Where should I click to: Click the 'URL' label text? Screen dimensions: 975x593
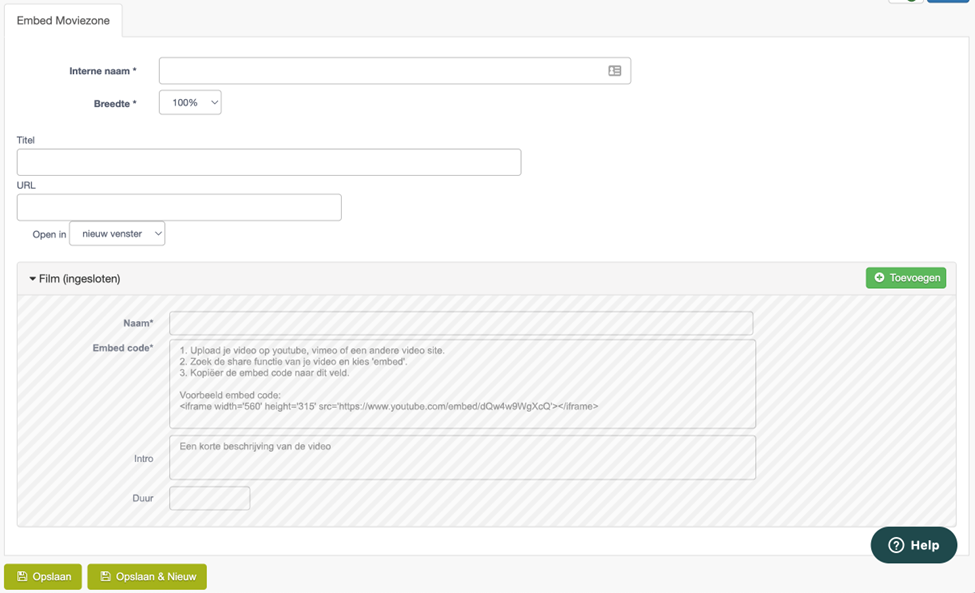tap(26, 185)
